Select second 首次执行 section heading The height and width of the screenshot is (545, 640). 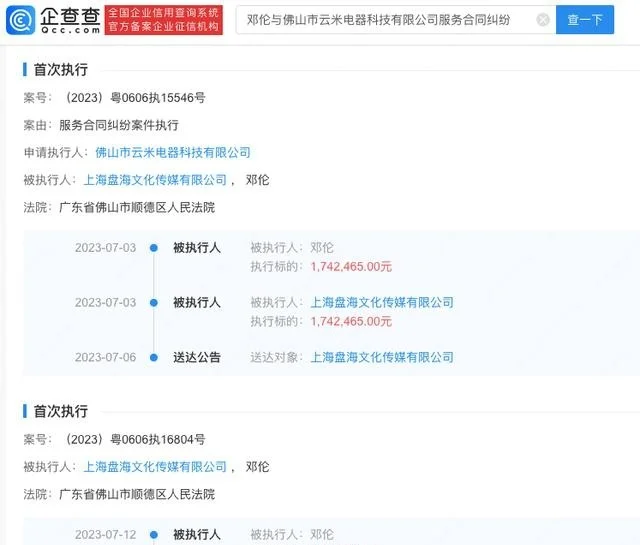tap(61, 411)
